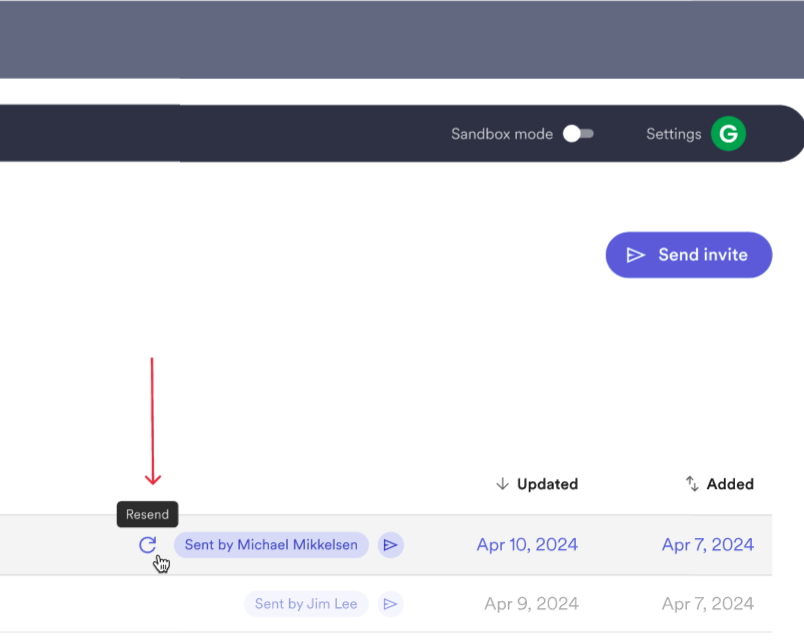The image size is (804, 643).
Task: Open Settings in the top bar
Action: point(673,134)
